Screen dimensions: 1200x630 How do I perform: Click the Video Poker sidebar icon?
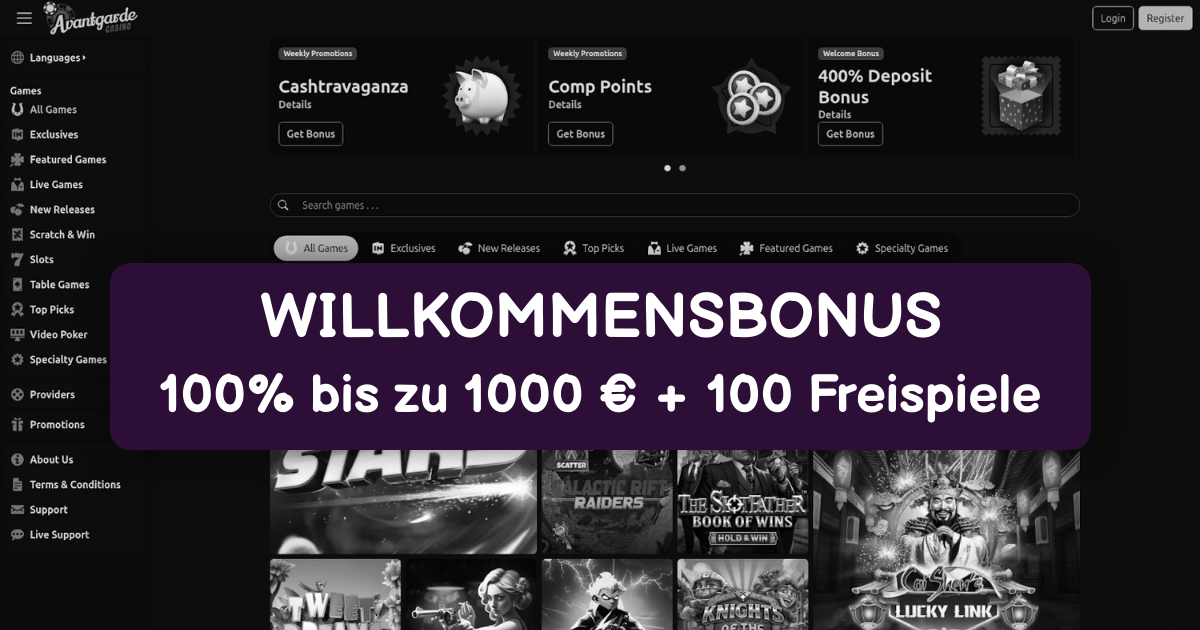tap(17, 334)
